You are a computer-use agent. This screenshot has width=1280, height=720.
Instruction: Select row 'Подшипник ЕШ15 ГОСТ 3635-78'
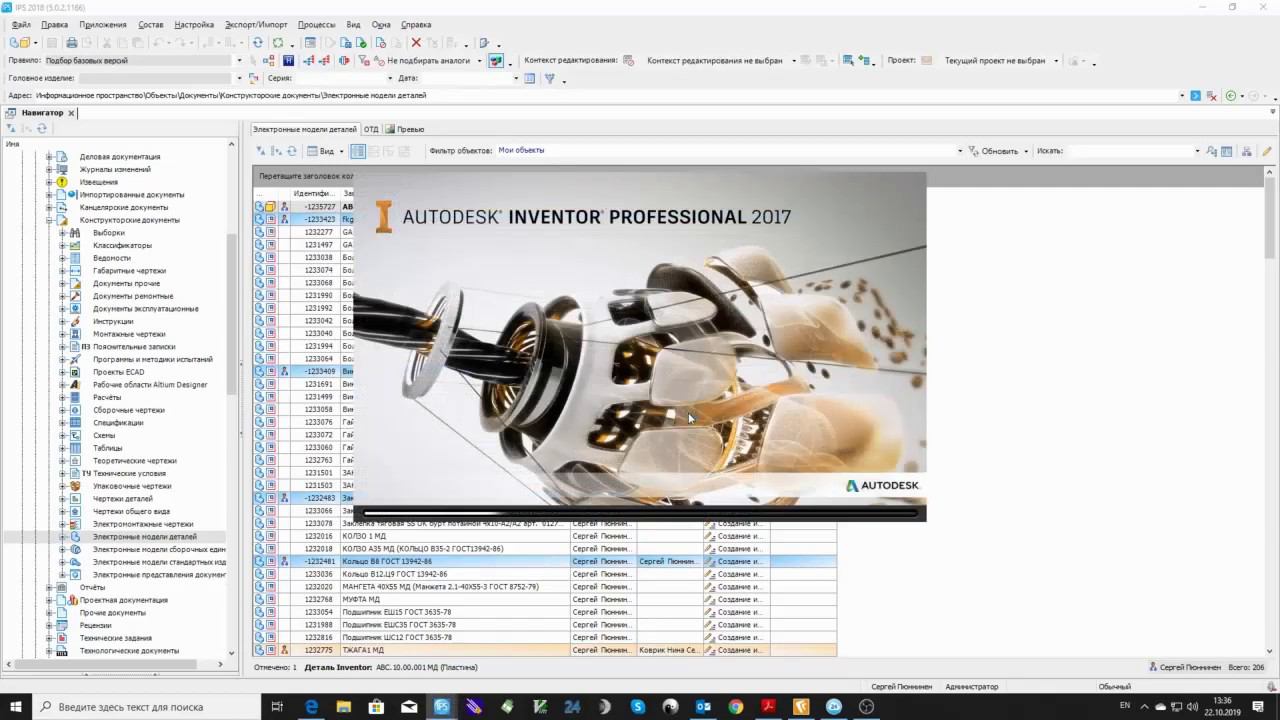(545, 612)
